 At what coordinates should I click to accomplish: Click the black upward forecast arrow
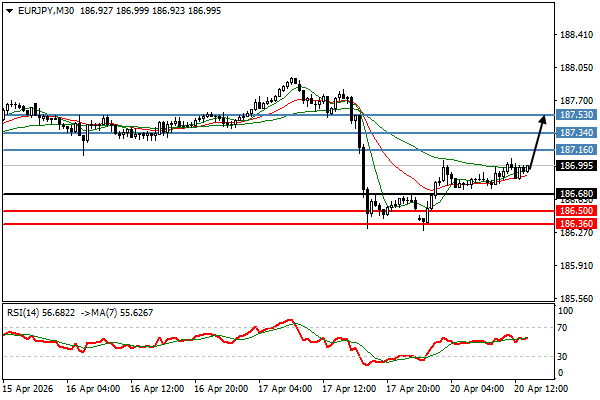click(x=536, y=140)
